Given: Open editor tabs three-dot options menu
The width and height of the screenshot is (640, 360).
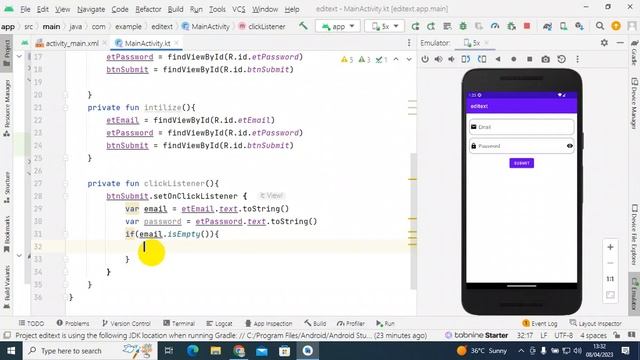Looking at the screenshot, I should 409,43.
